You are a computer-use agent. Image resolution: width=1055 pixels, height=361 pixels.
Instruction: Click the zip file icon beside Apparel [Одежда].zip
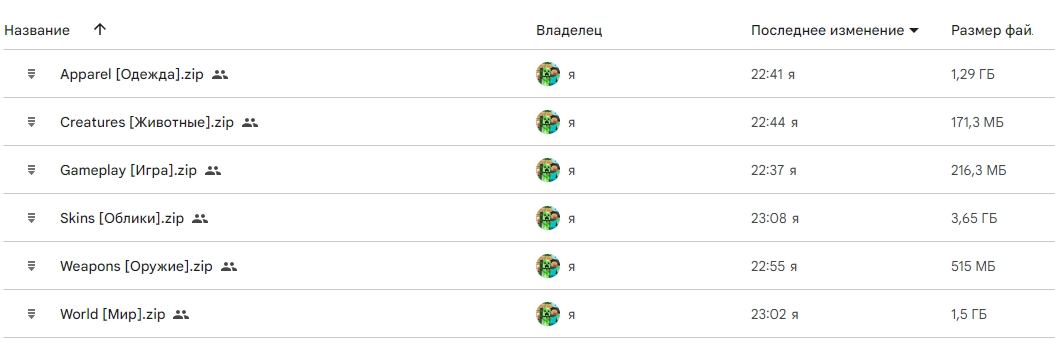31,74
